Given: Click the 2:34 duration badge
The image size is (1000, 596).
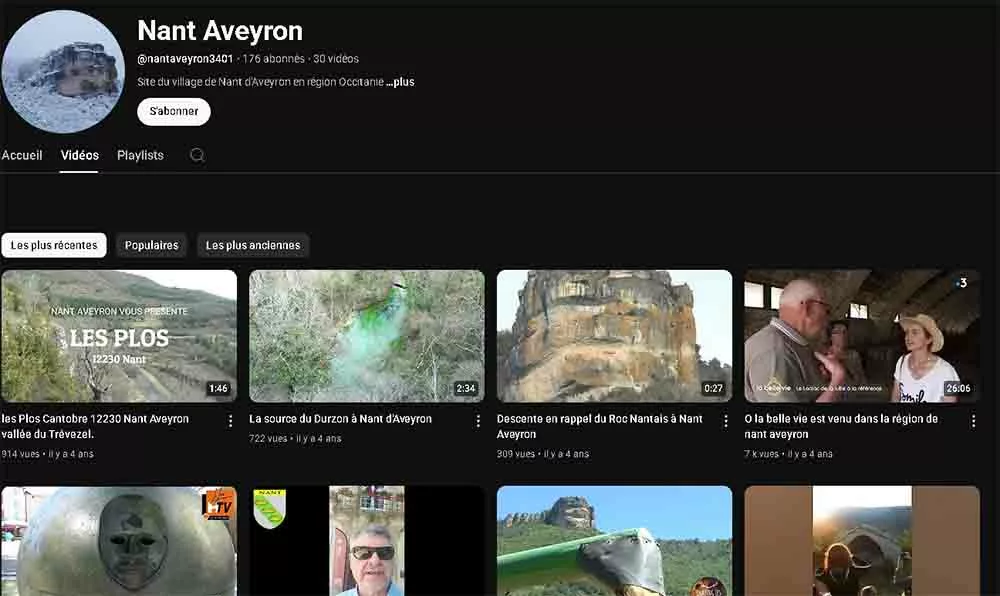Looking at the screenshot, I should (x=466, y=388).
